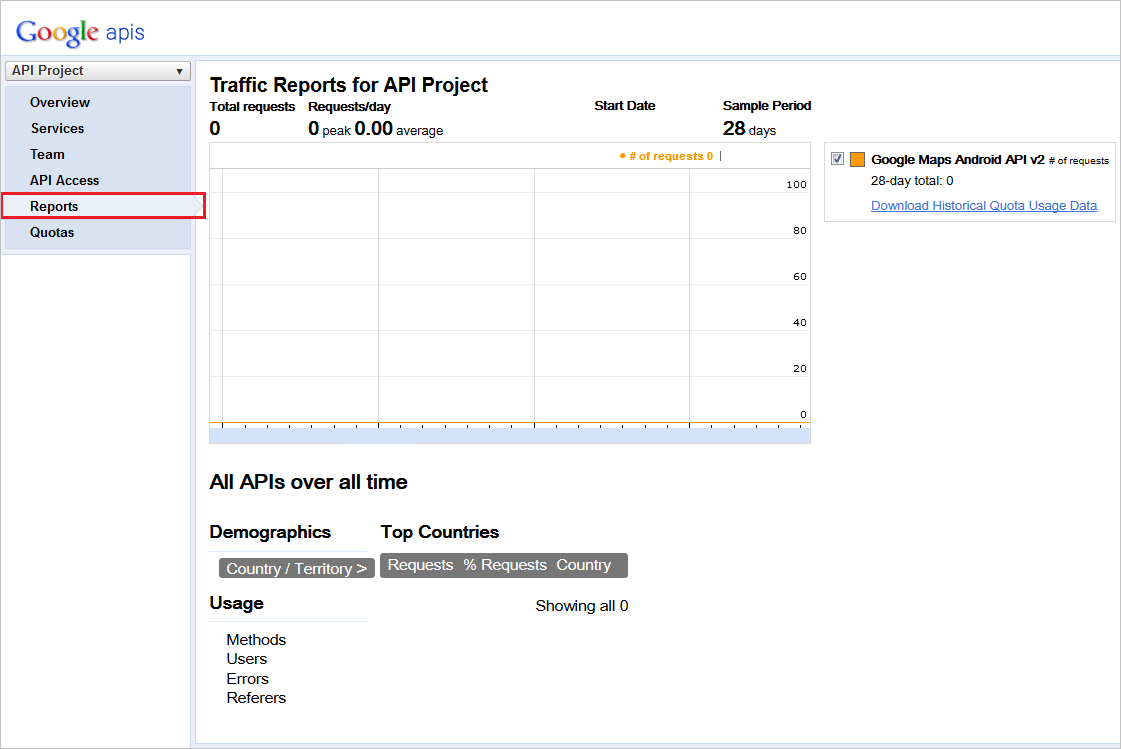The height and width of the screenshot is (749, 1121).
Task: Click the '28-day total: 0' text
Action: 912,181
